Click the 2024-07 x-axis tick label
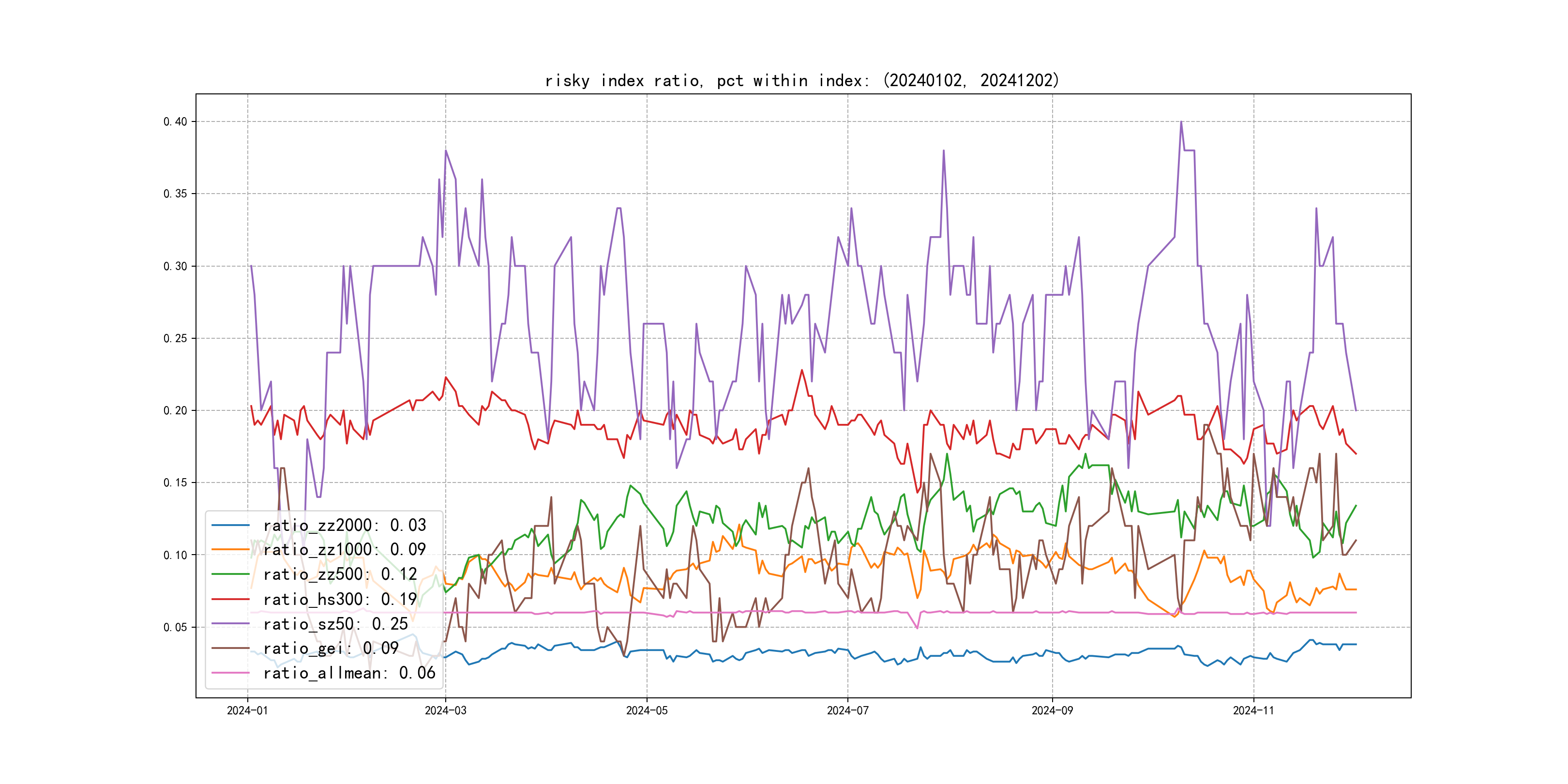 point(847,711)
